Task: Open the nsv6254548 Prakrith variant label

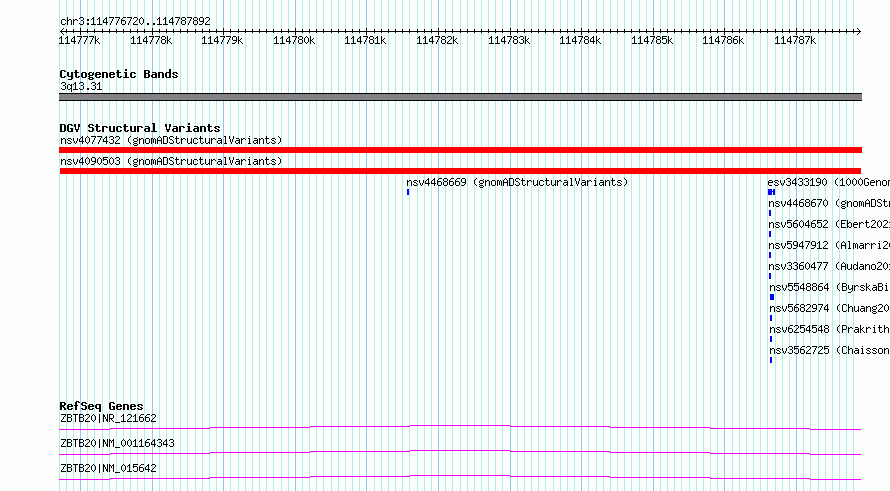Action: (x=829, y=329)
